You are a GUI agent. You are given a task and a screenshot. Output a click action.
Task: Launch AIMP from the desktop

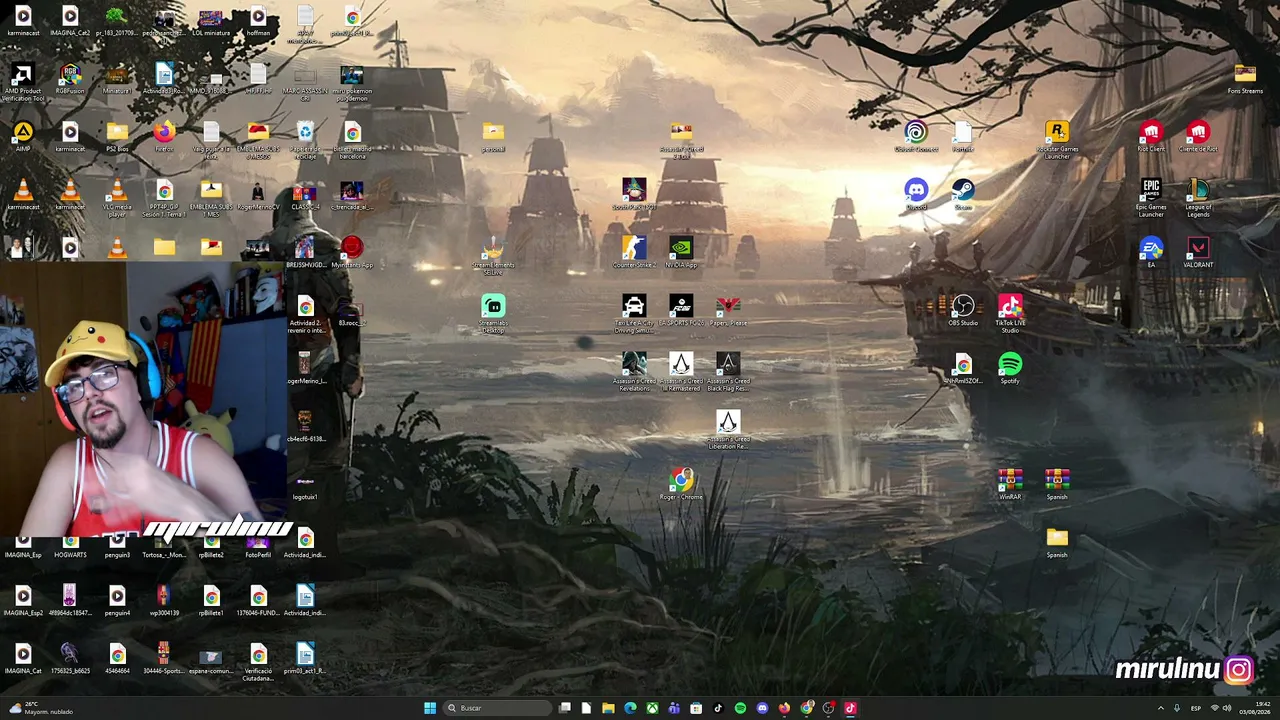pos(23,136)
